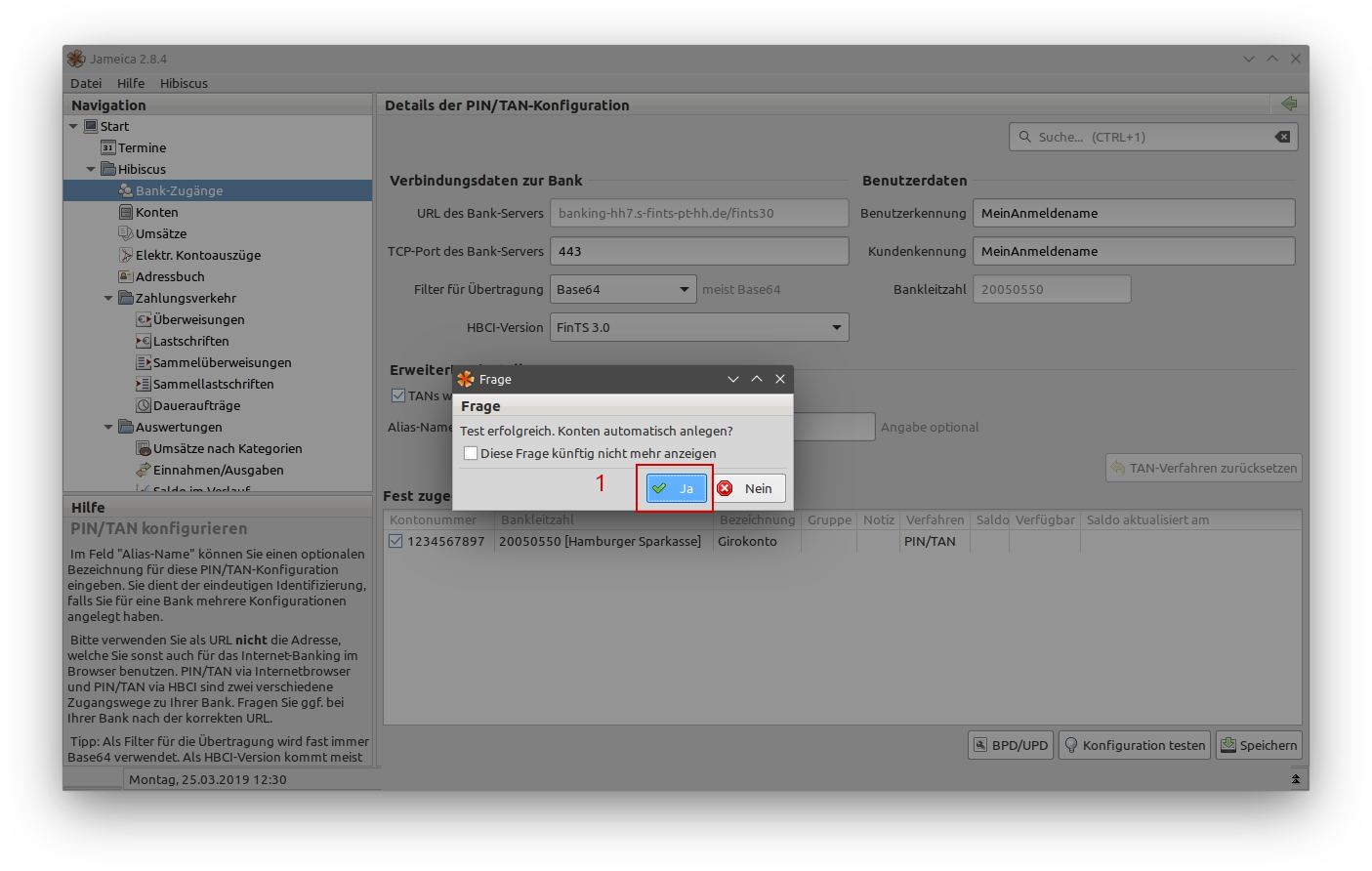The width and height of the screenshot is (1372, 871).
Task: Click the Bank-Zugänge icon in navigation
Action: tap(126, 190)
